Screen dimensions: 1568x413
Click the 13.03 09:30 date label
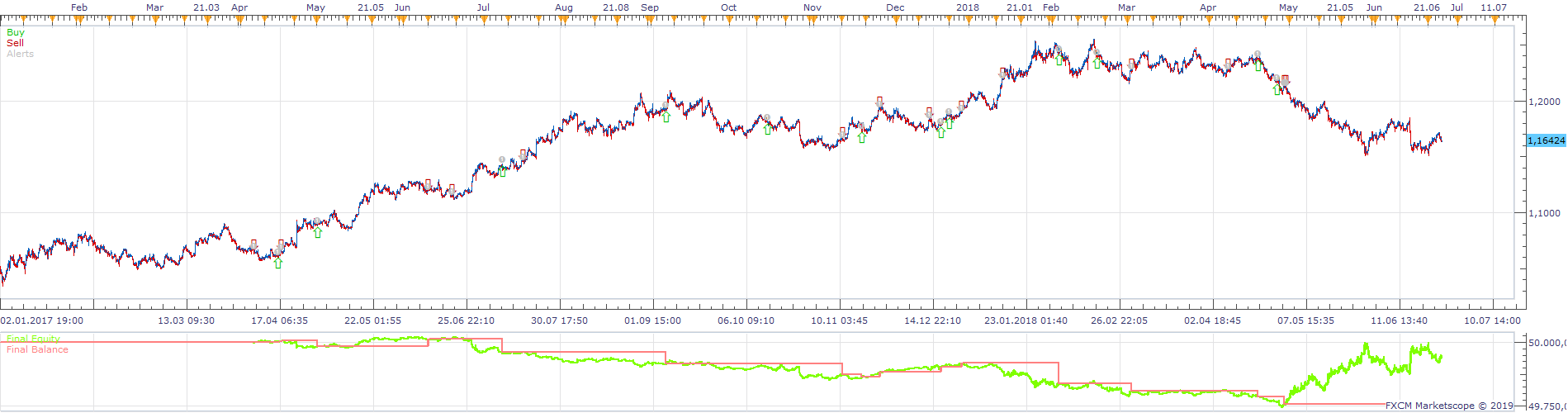coord(187,320)
